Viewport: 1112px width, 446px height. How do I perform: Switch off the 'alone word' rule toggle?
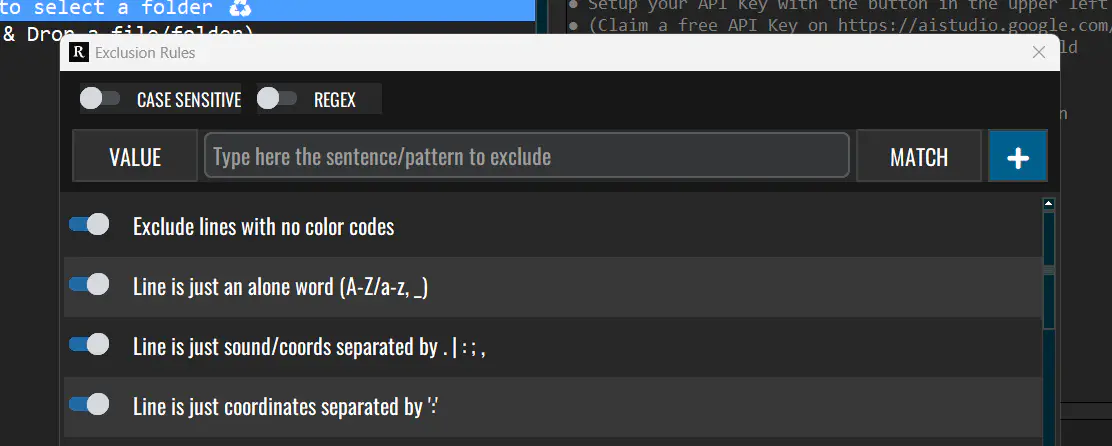(x=89, y=285)
